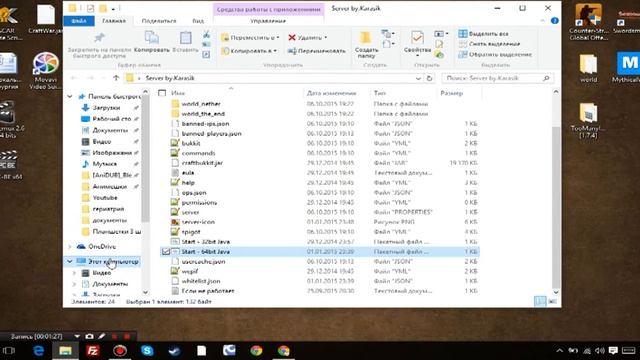
Task: Click the recorder camera screenshot icon
Action: coord(89,336)
